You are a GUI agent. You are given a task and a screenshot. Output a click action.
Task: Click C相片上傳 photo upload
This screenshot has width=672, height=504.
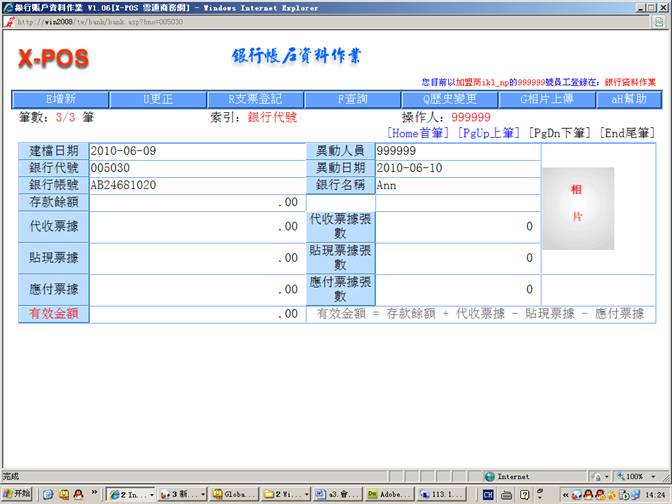pyautogui.click(x=548, y=100)
